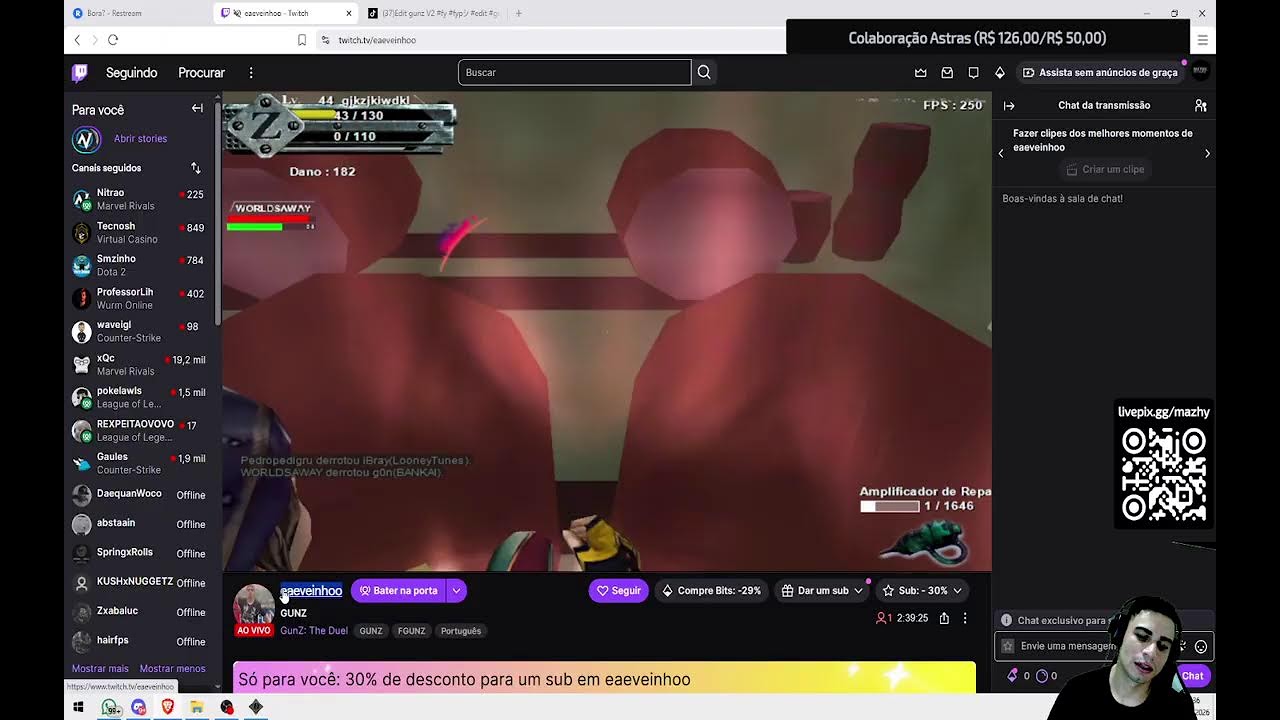Screen dimensions: 1280x720
Task: Open the GunZ: The Duel category link
Action: [314, 631]
